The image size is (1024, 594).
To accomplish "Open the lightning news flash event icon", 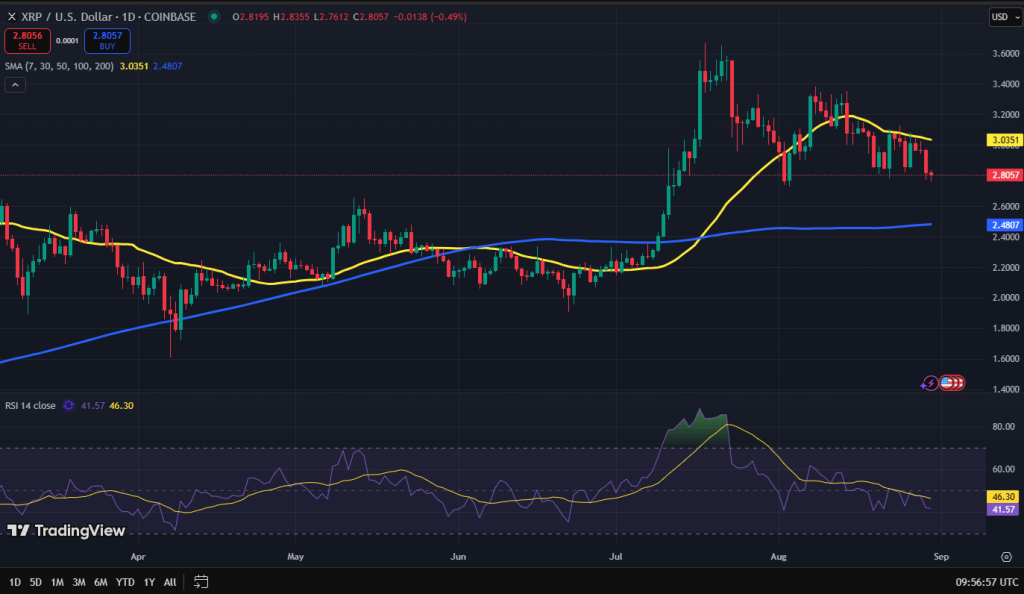I will coord(929,383).
